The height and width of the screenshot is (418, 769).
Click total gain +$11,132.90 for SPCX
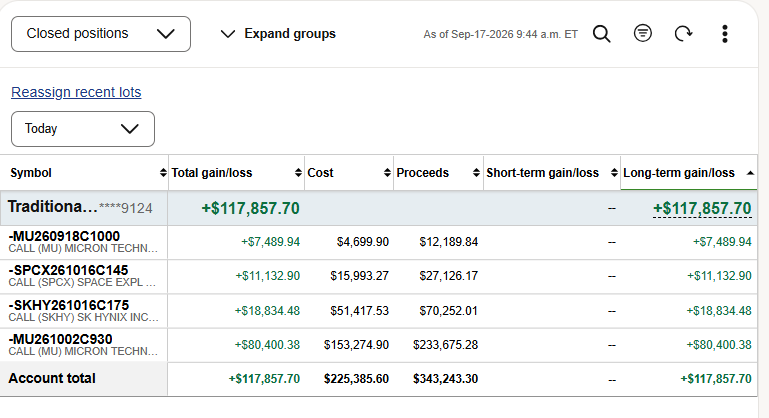(268, 276)
